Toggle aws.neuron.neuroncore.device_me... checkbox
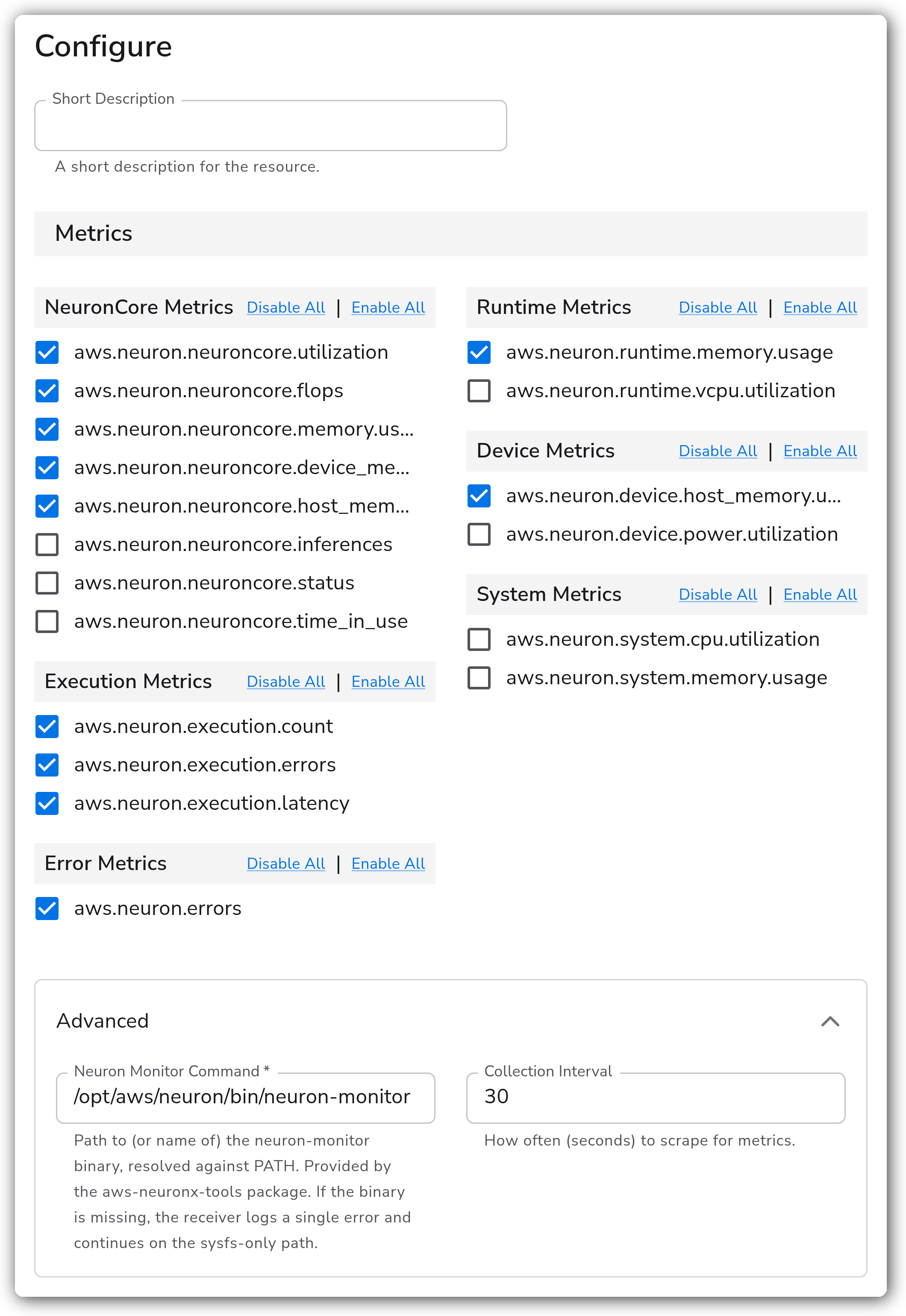The height and width of the screenshot is (1316, 906). pyautogui.click(x=47, y=467)
